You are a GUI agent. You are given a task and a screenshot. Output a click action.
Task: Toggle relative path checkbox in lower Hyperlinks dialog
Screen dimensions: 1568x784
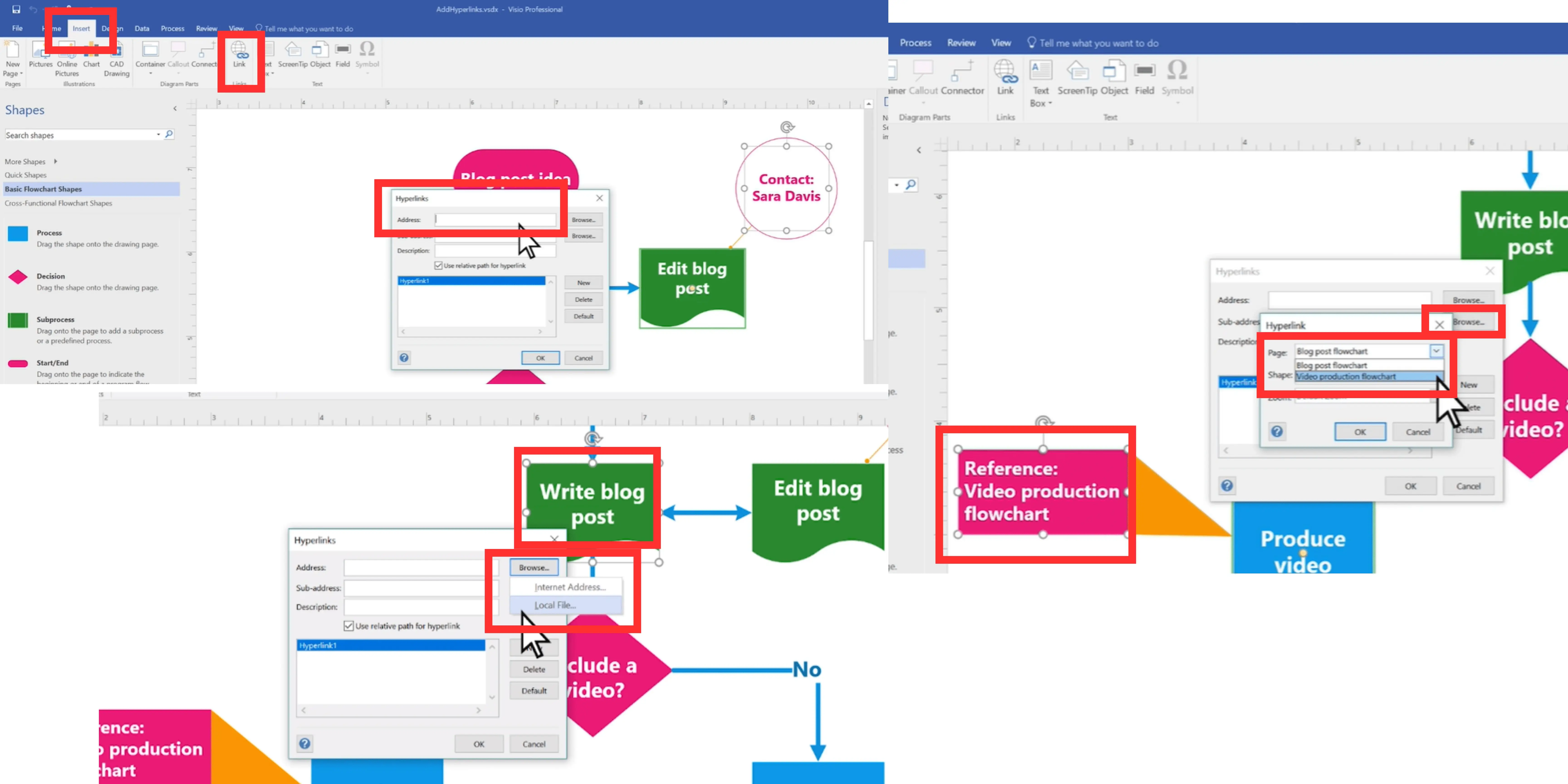[x=348, y=626]
